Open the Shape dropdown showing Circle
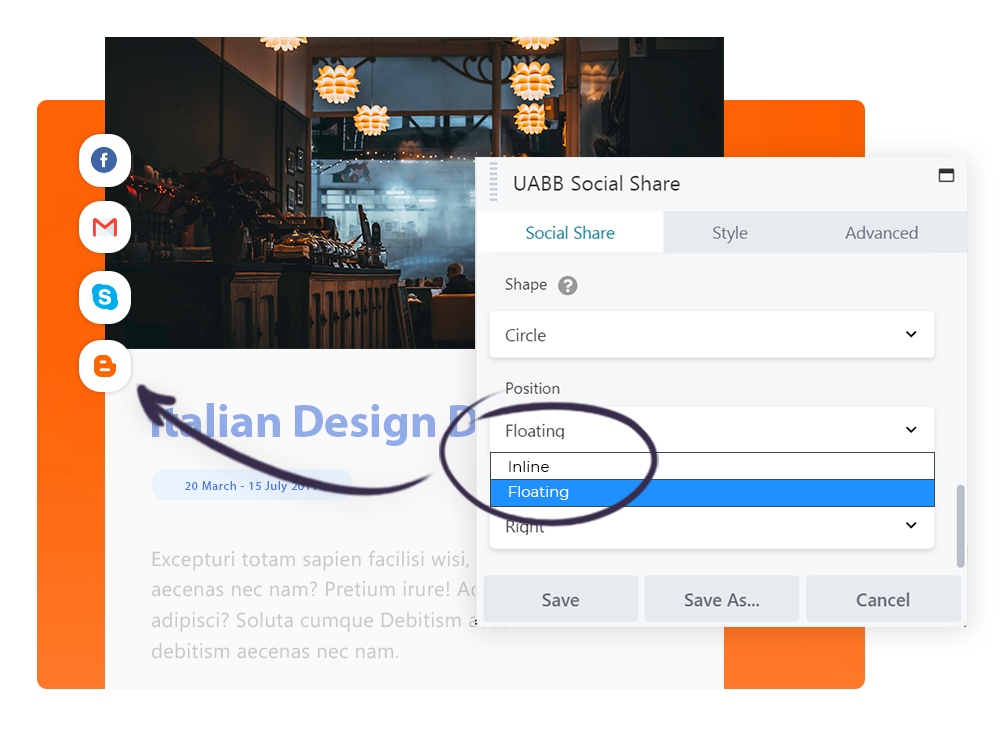The height and width of the screenshot is (738, 1000). 711,335
